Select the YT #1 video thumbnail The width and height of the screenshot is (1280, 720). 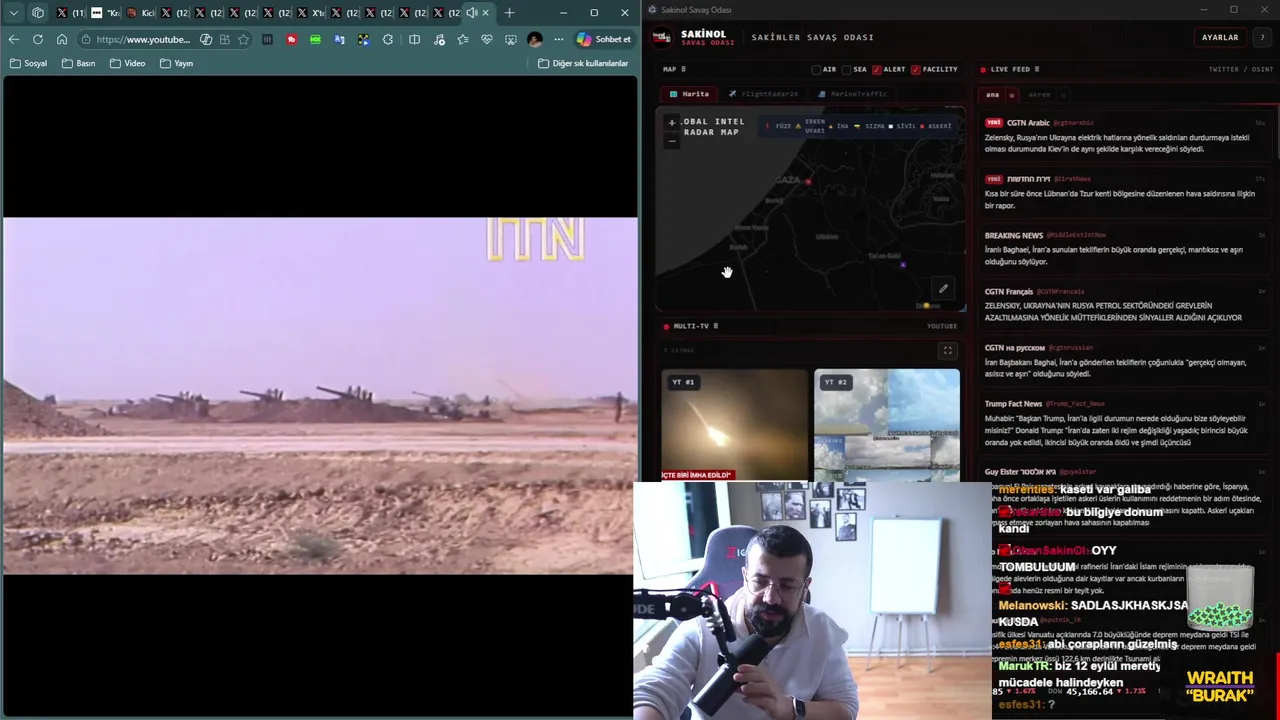coord(734,425)
